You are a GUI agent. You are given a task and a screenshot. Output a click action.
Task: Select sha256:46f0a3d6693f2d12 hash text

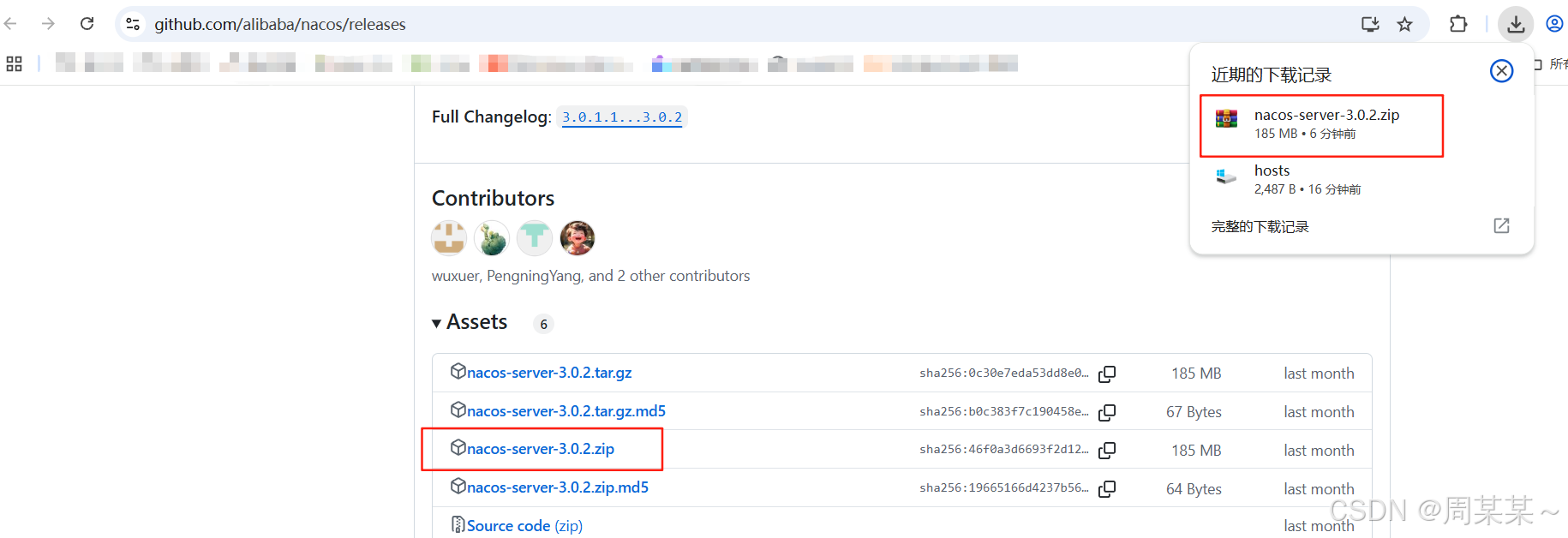1004,449
